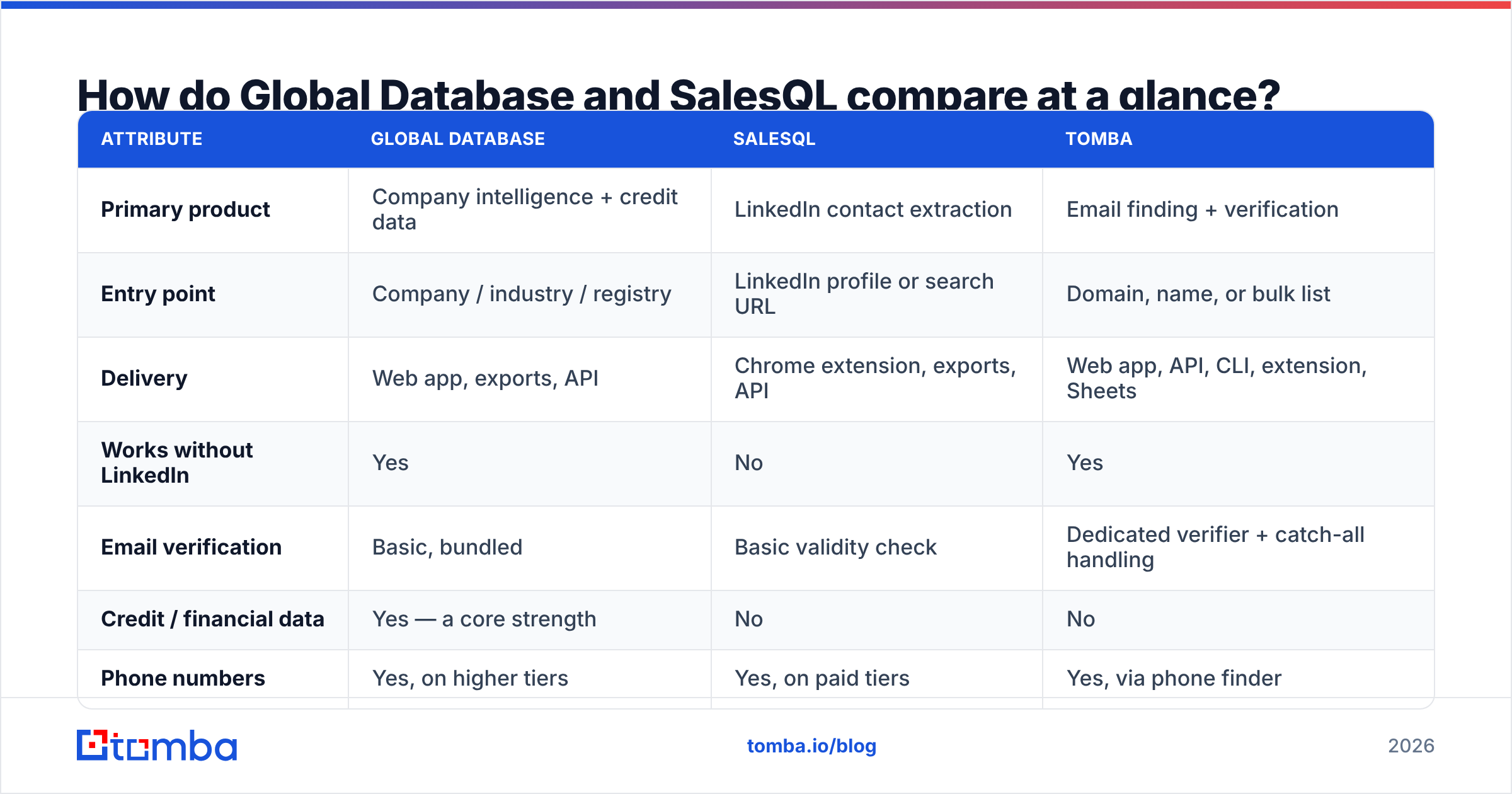Select the 'Primary product' row label
The image size is (1512, 794).
tap(185, 209)
